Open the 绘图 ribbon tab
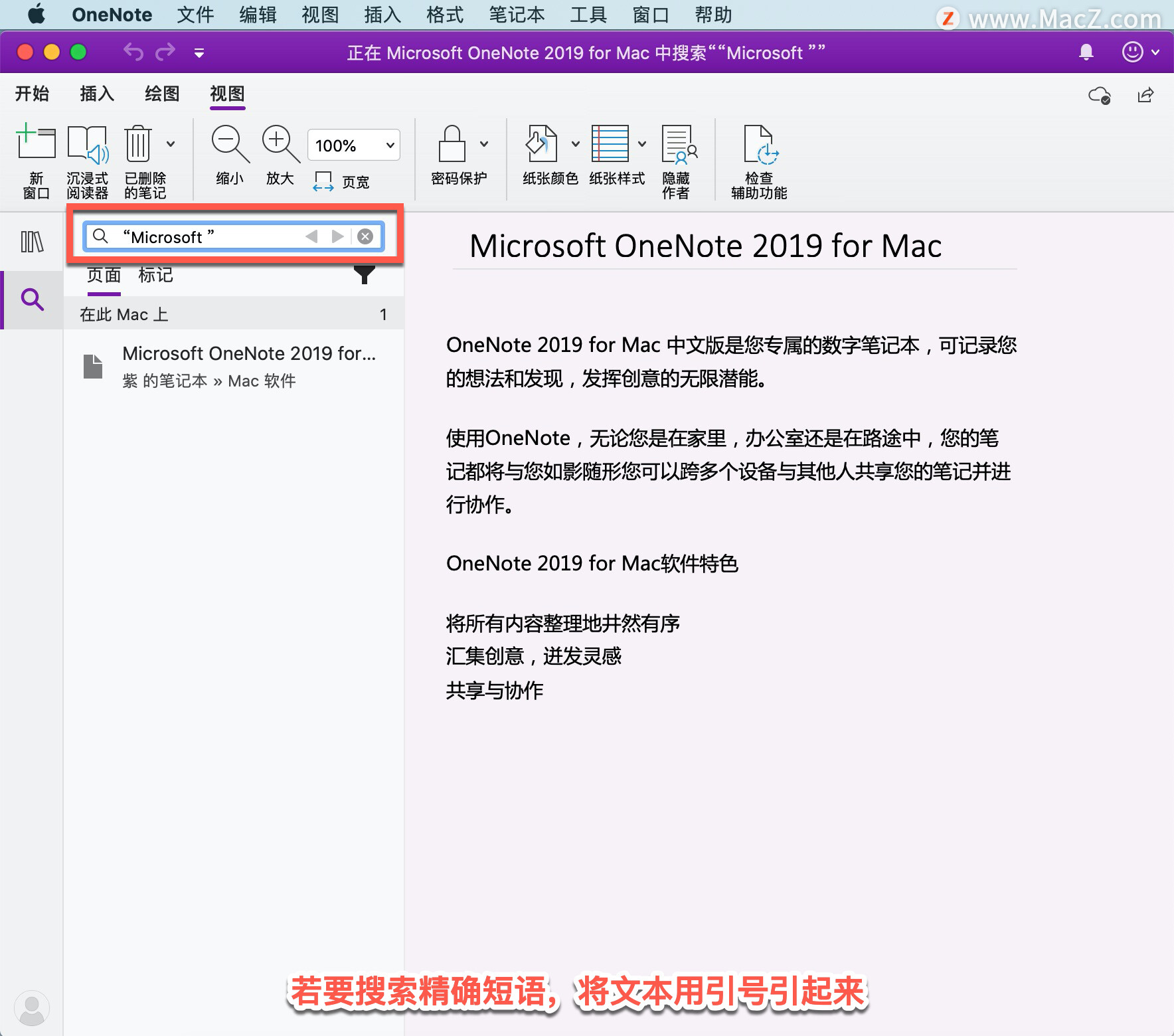The image size is (1174, 1036). (162, 94)
